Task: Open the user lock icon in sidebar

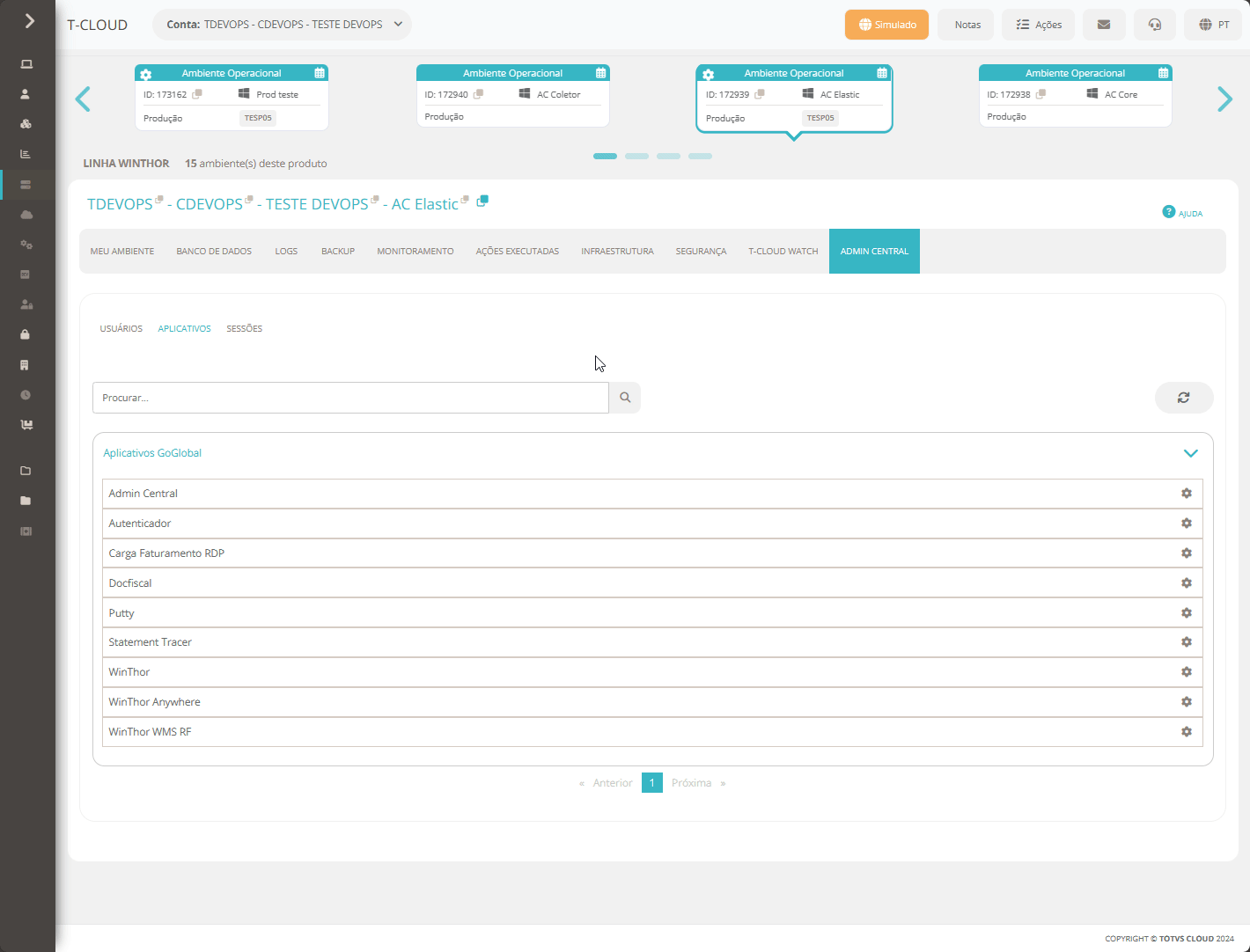Action: (26, 304)
